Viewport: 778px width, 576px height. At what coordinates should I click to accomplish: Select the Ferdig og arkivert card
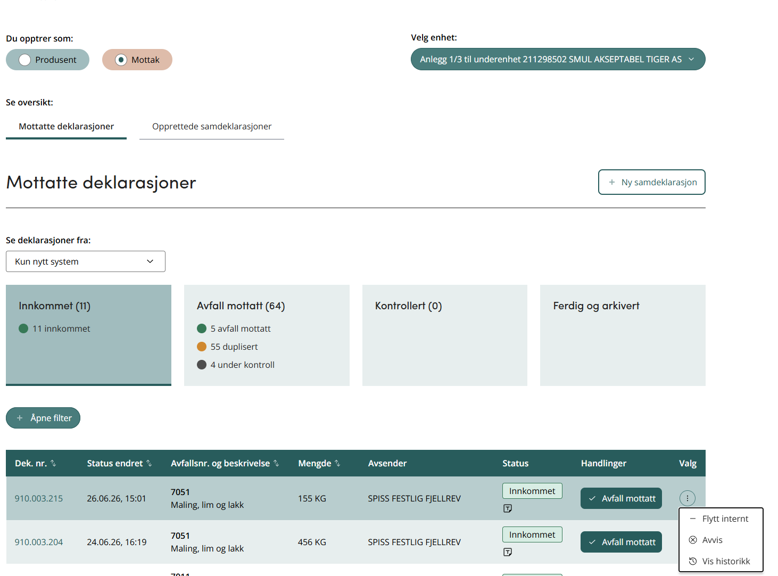click(623, 335)
